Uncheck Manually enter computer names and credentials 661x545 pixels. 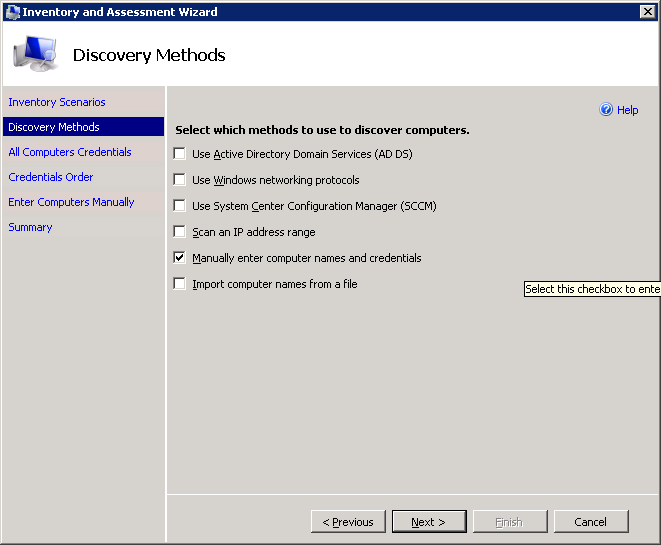(180, 258)
